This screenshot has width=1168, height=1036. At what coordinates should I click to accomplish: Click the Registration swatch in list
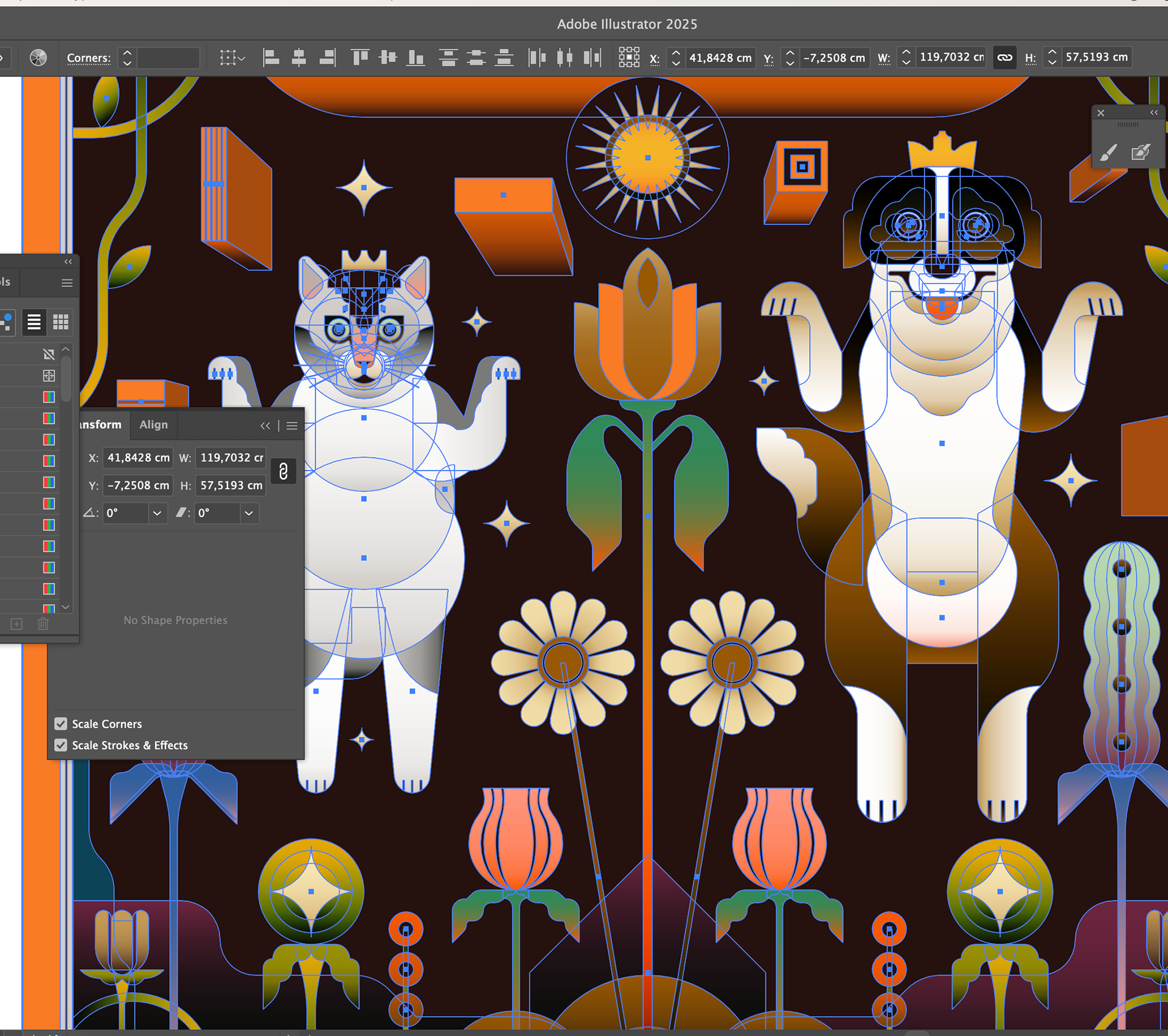[x=49, y=376]
